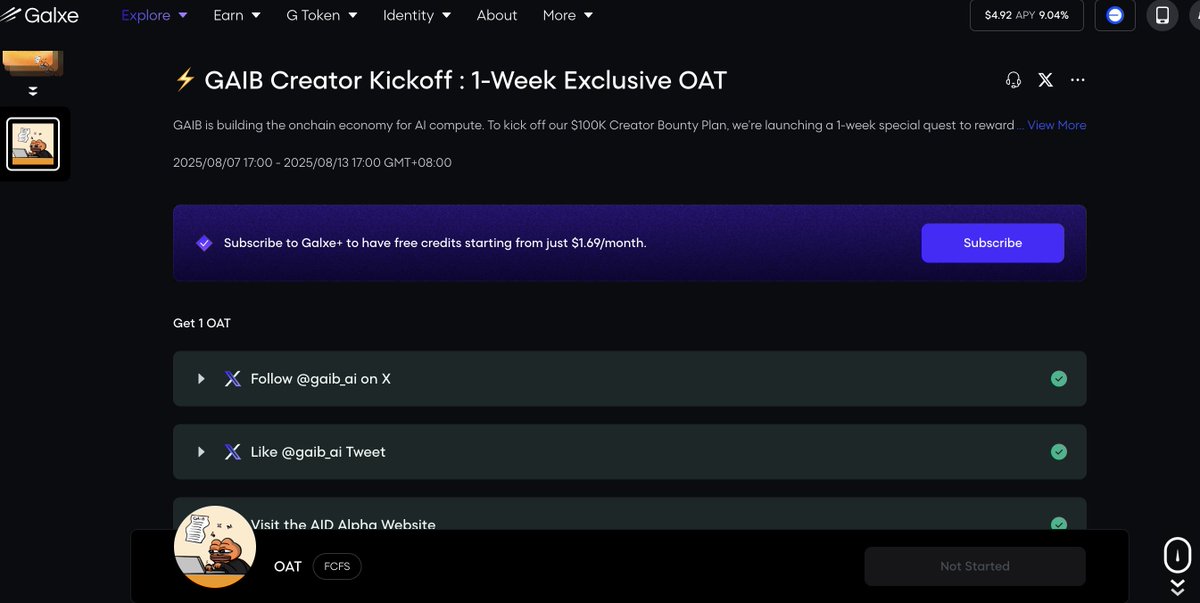Open the three-dot more options menu
The image size is (1200, 603).
click(1077, 80)
